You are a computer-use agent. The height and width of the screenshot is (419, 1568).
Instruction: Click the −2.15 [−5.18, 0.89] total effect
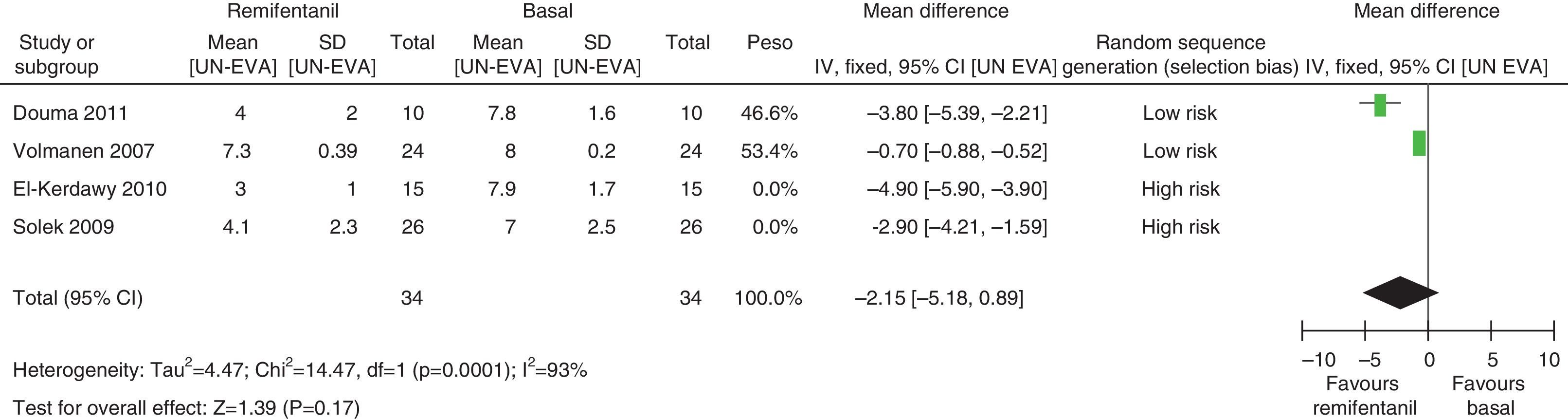pyautogui.click(x=939, y=298)
